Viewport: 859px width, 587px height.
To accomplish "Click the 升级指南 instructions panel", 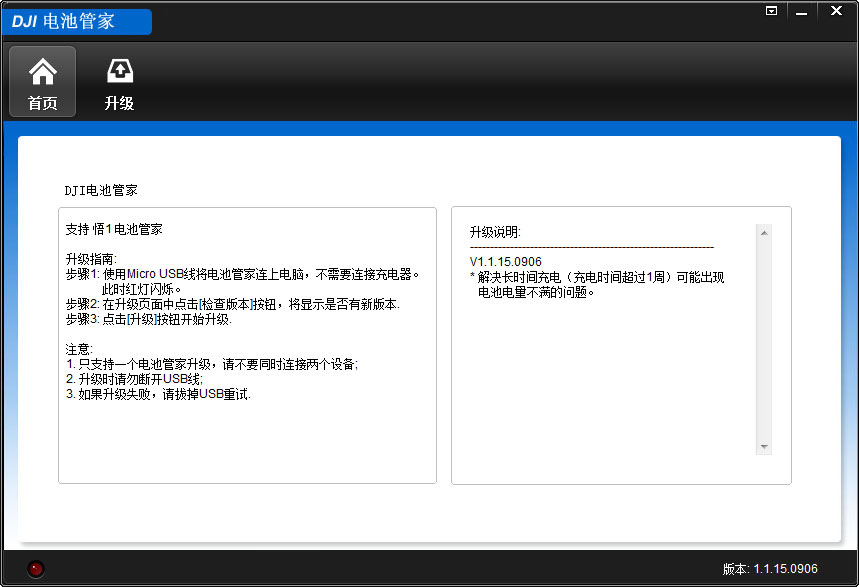I will [246, 345].
